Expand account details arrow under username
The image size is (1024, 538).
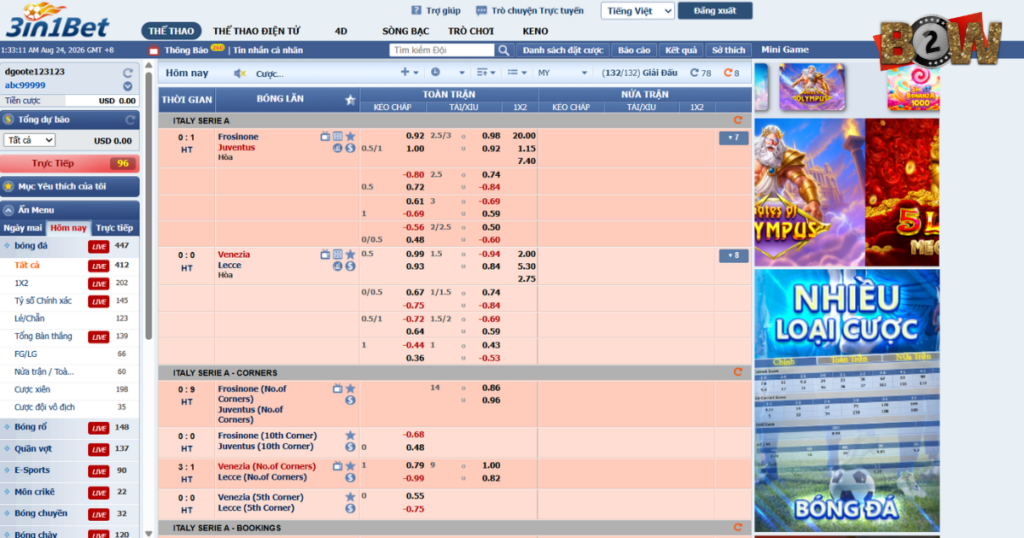128,86
